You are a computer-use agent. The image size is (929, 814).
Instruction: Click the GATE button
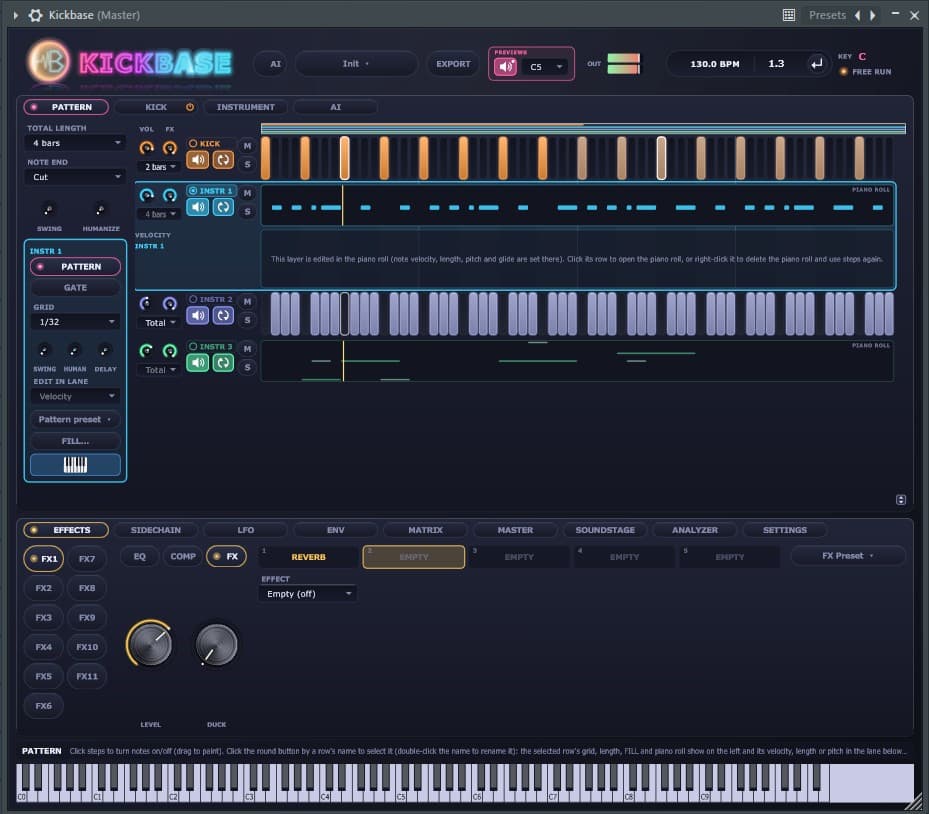[75, 288]
